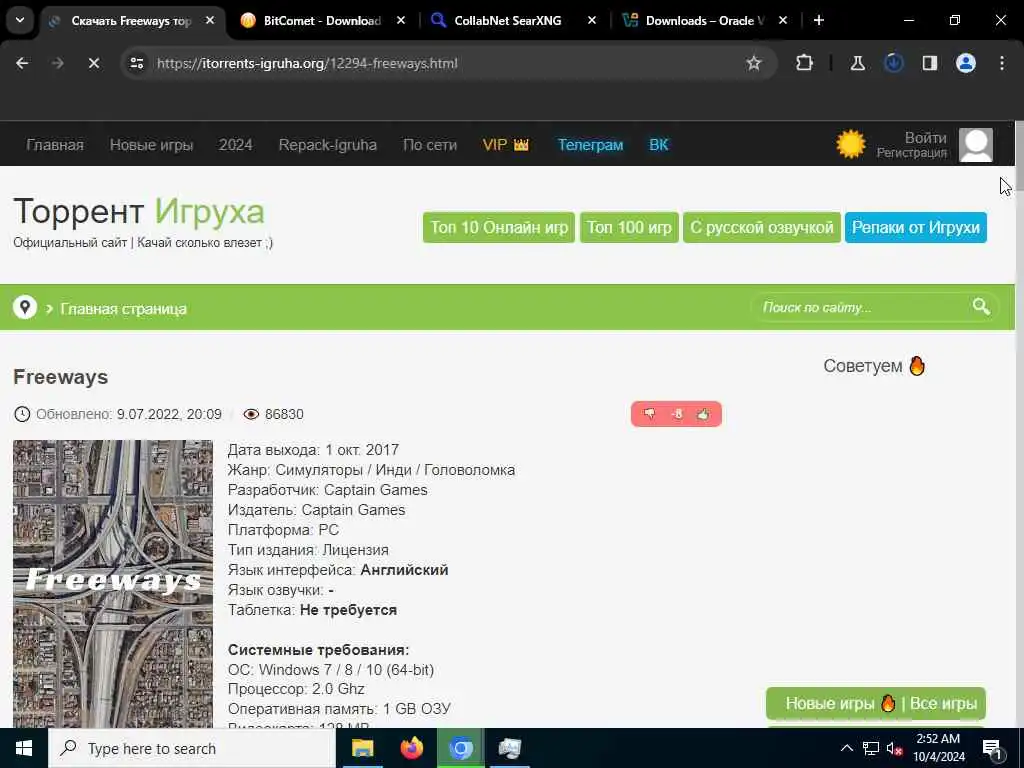Click the Регистрация link
The height and width of the screenshot is (768, 1024).
pos(912,153)
